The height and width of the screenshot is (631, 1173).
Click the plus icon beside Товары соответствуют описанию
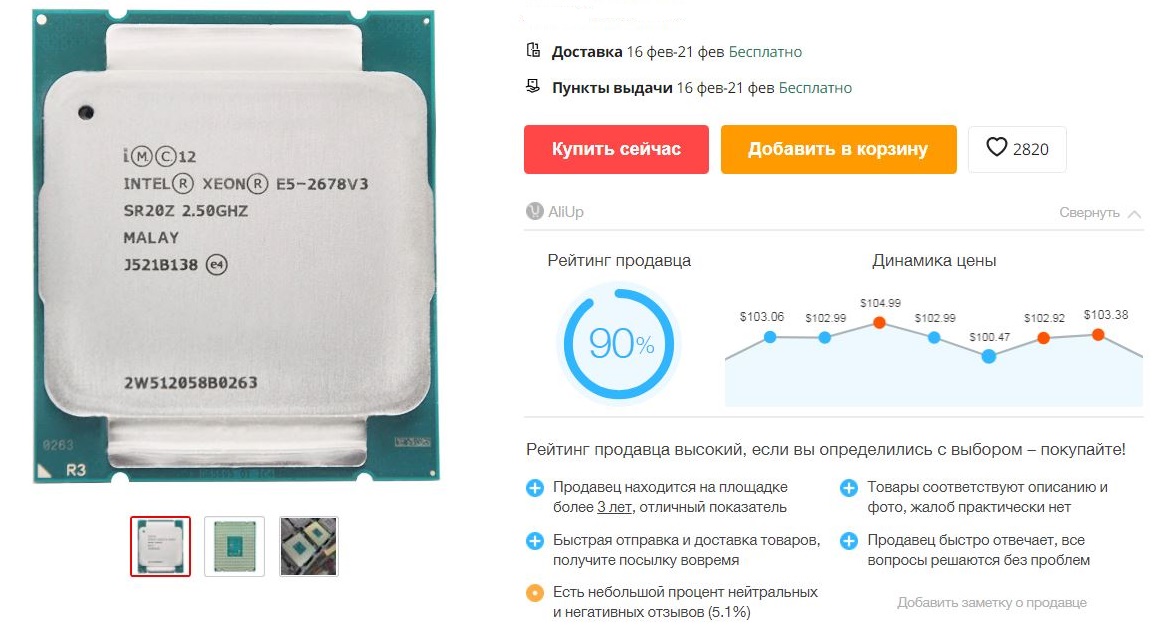click(x=848, y=489)
